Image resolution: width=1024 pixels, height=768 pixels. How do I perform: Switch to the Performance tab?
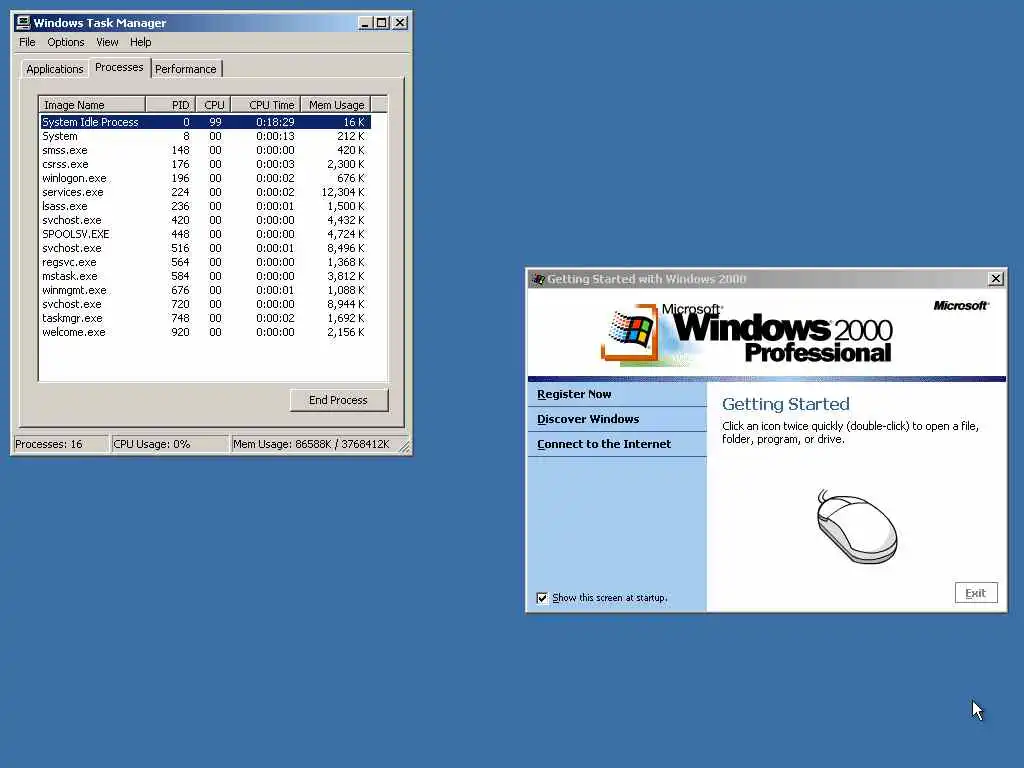pyautogui.click(x=185, y=69)
